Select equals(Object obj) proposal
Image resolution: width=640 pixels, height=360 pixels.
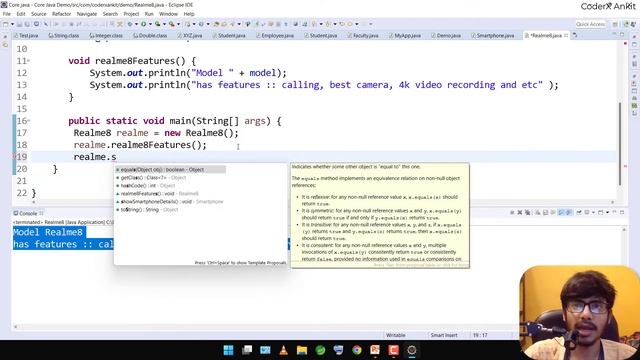(x=170, y=169)
